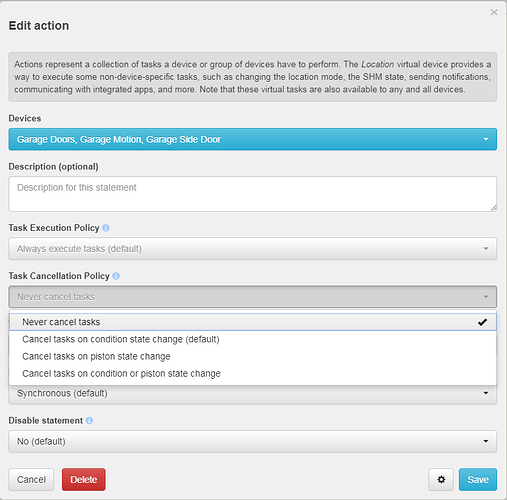Click the Description textarea resize handle

point(494,208)
